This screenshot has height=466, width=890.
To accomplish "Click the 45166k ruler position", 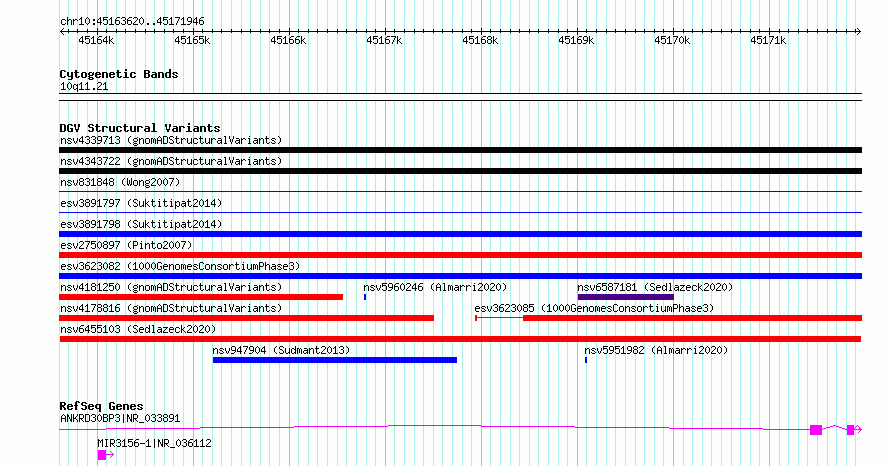I will [x=288, y=40].
